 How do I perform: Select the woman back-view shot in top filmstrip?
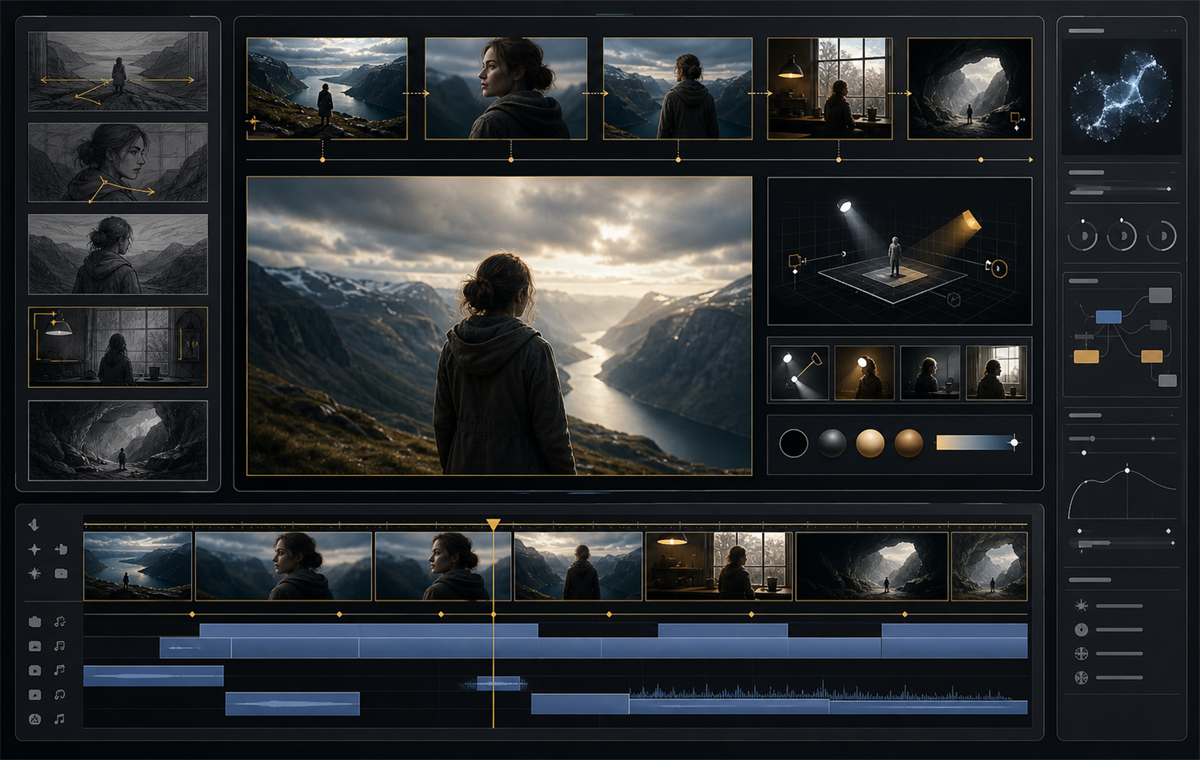tap(678, 88)
